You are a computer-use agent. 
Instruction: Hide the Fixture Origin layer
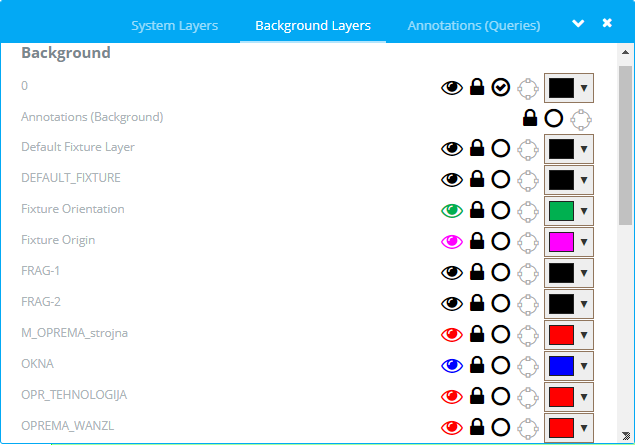pos(452,242)
